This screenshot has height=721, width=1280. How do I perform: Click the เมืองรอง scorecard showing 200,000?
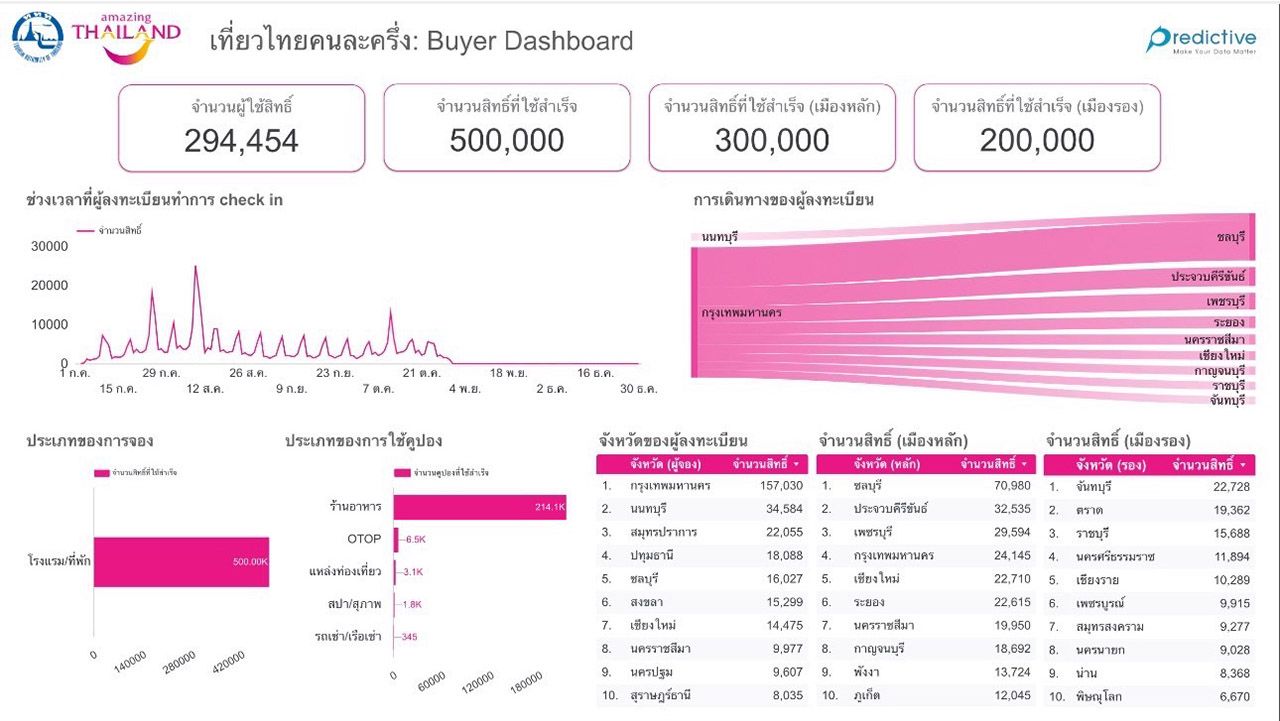coord(1037,128)
